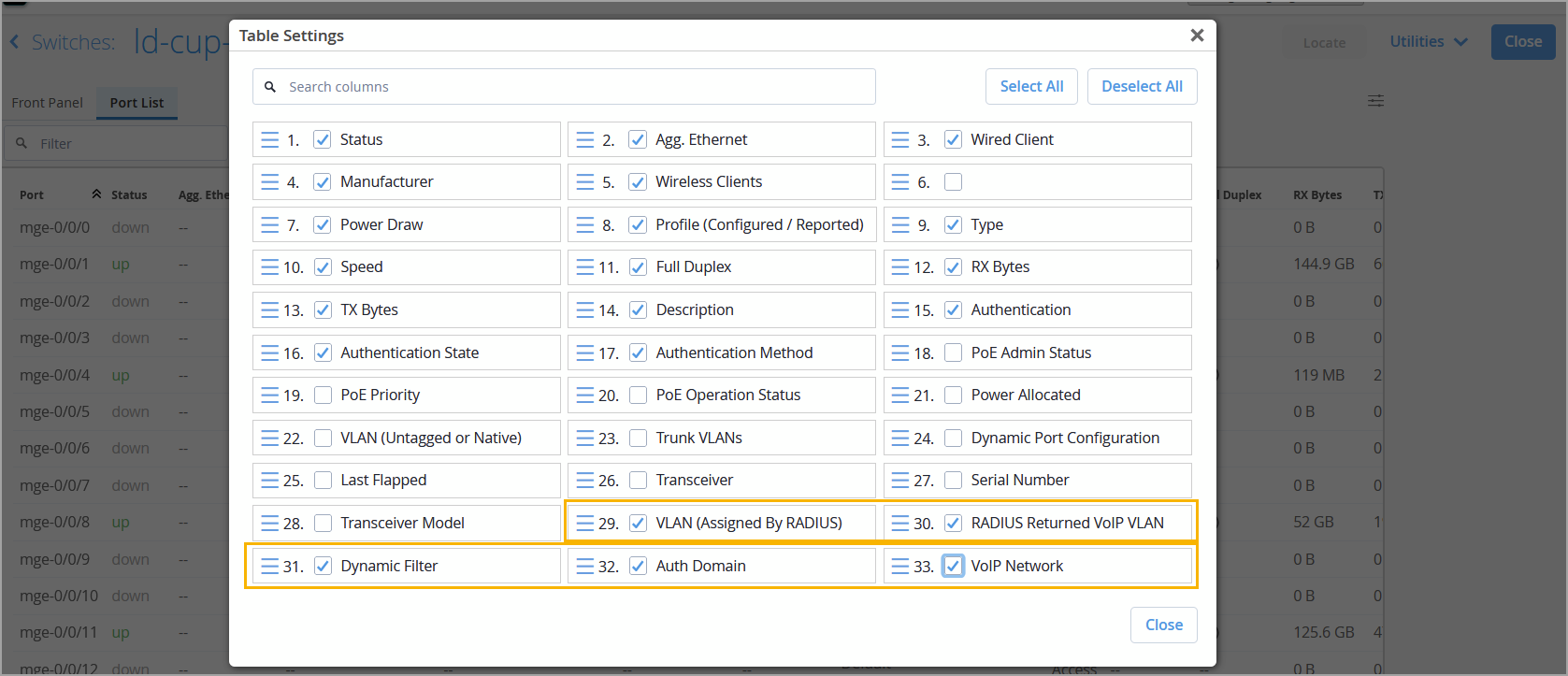Click the drag handle for Wireless Clients
The height and width of the screenshot is (676, 1568).
[x=585, y=182]
